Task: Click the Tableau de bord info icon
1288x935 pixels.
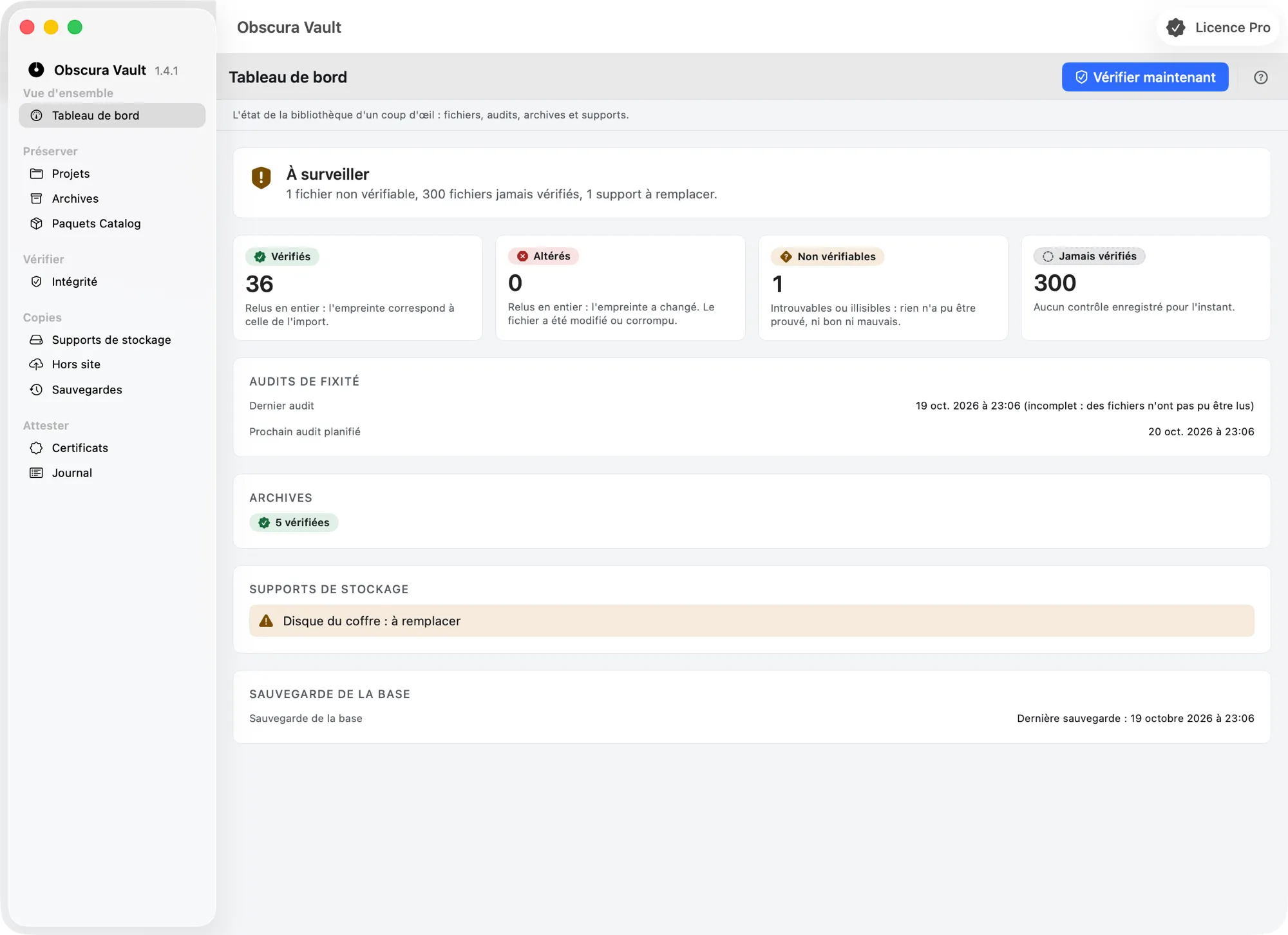Action: point(37,116)
